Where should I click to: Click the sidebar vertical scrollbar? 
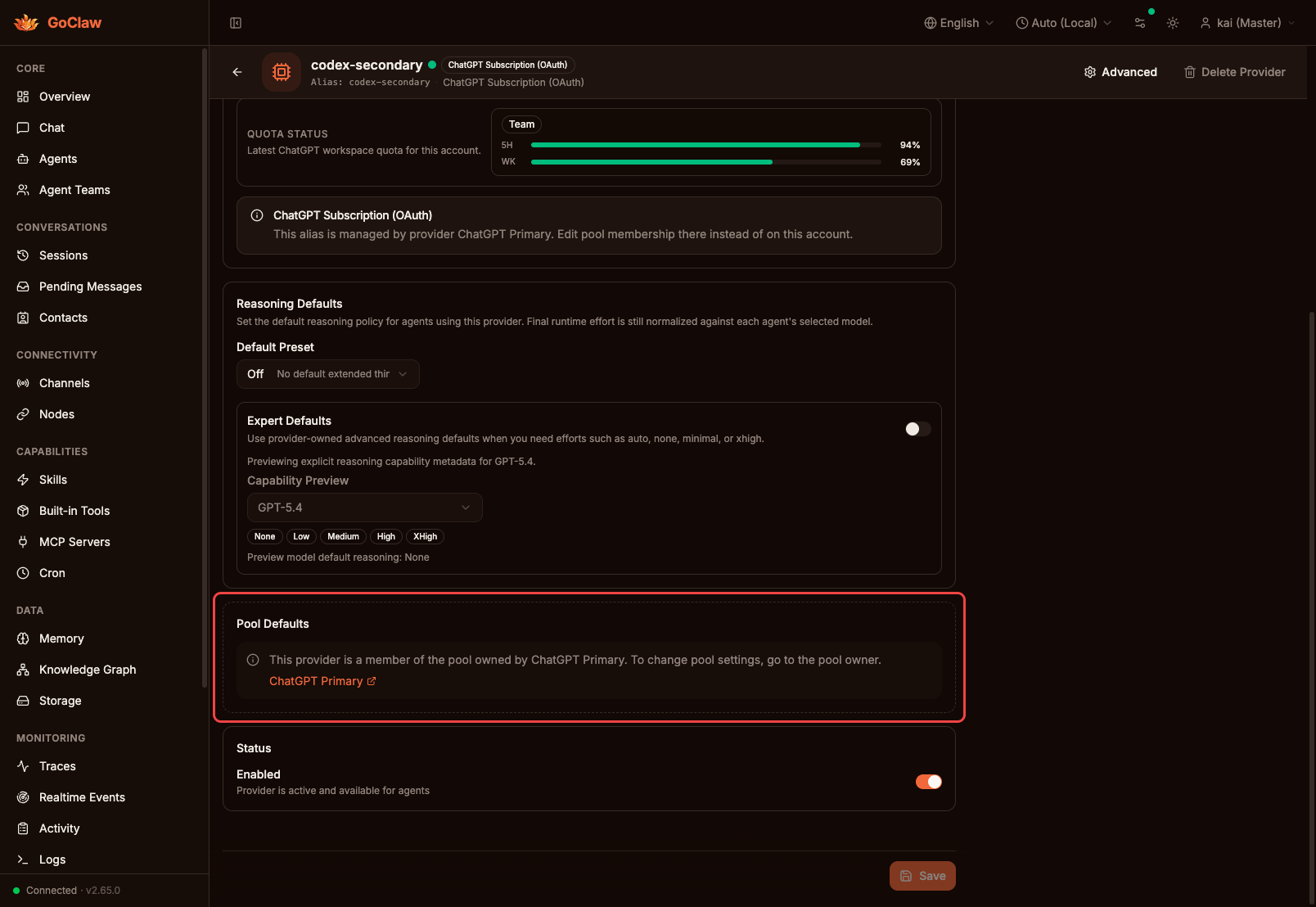pyautogui.click(x=205, y=368)
